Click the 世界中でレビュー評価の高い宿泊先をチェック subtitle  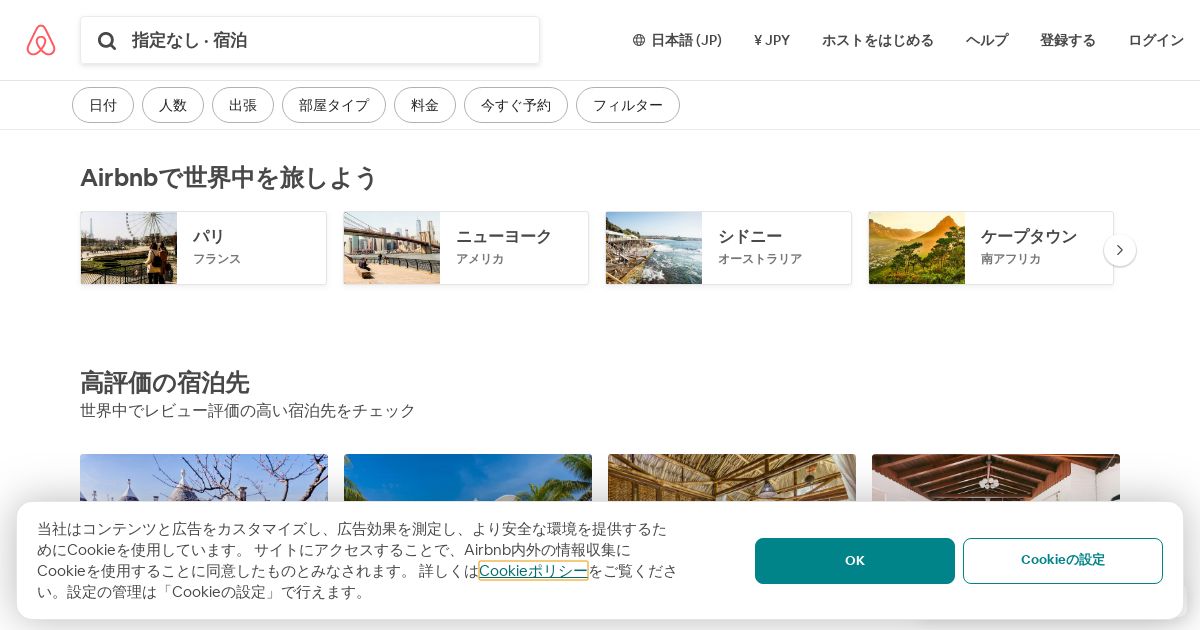click(248, 411)
